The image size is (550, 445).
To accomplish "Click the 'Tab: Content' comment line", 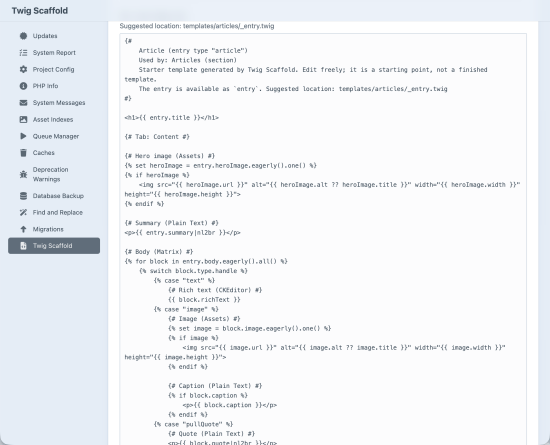I will [157, 137].
